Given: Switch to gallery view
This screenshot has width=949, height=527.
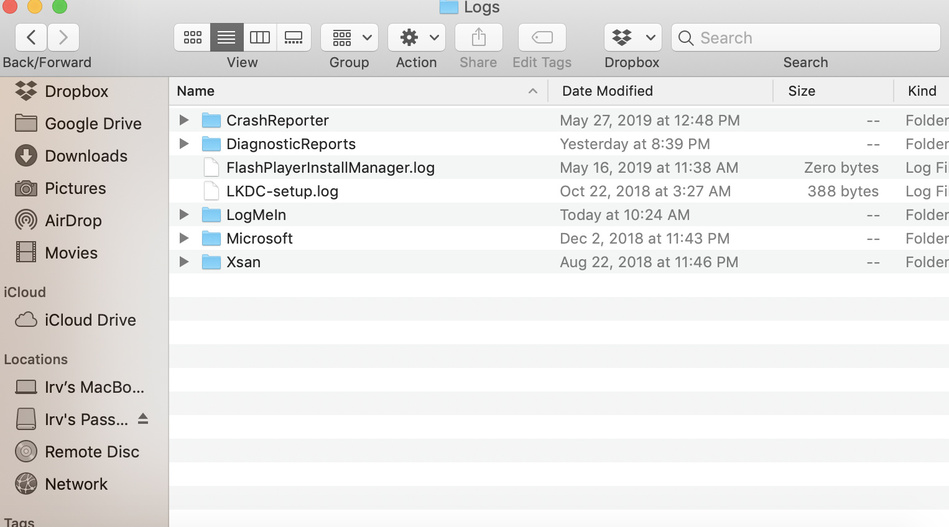Looking at the screenshot, I should tap(294, 38).
